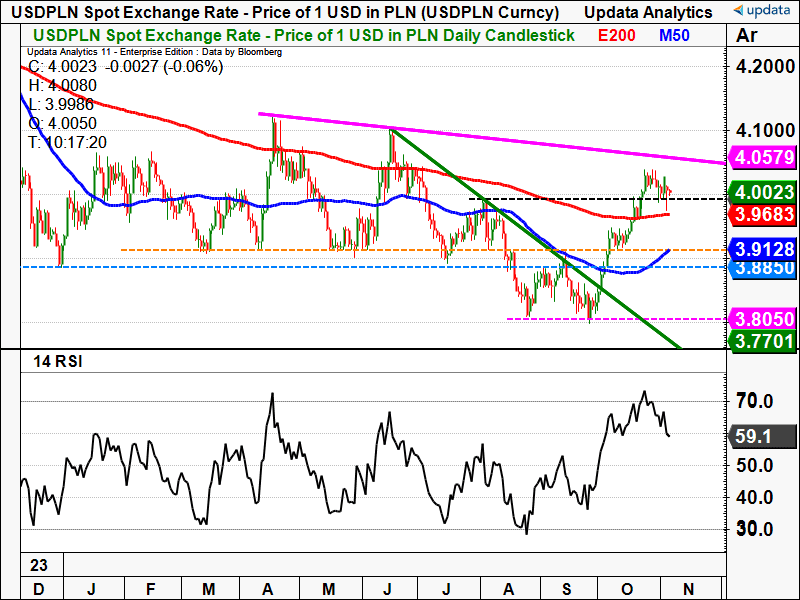Click the T: 10:17:20 time readout
The image size is (800, 600).
tap(67, 142)
